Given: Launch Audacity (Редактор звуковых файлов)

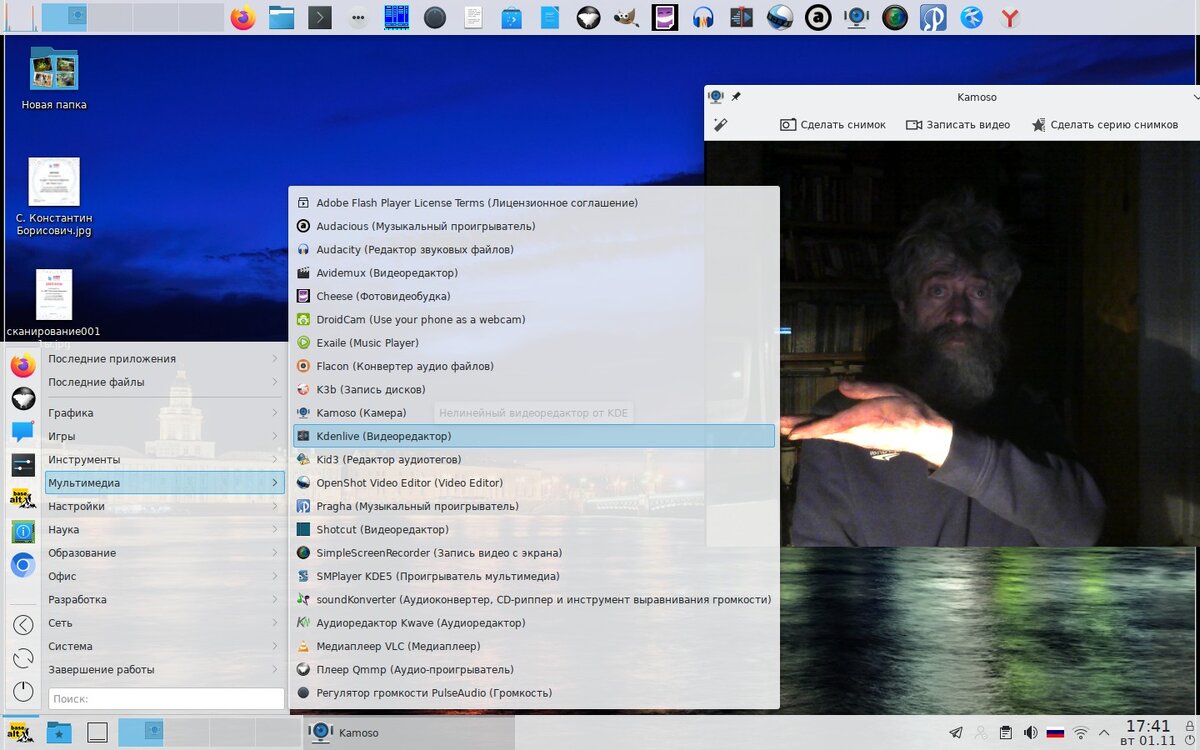Looking at the screenshot, I should (534, 249).
